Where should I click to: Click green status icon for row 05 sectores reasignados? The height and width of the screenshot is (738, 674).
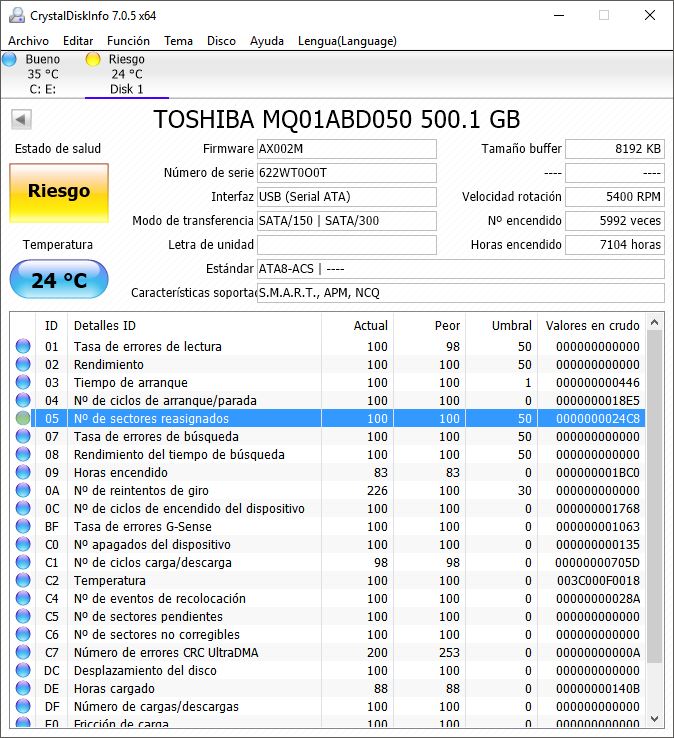click(x=23, y=418)
